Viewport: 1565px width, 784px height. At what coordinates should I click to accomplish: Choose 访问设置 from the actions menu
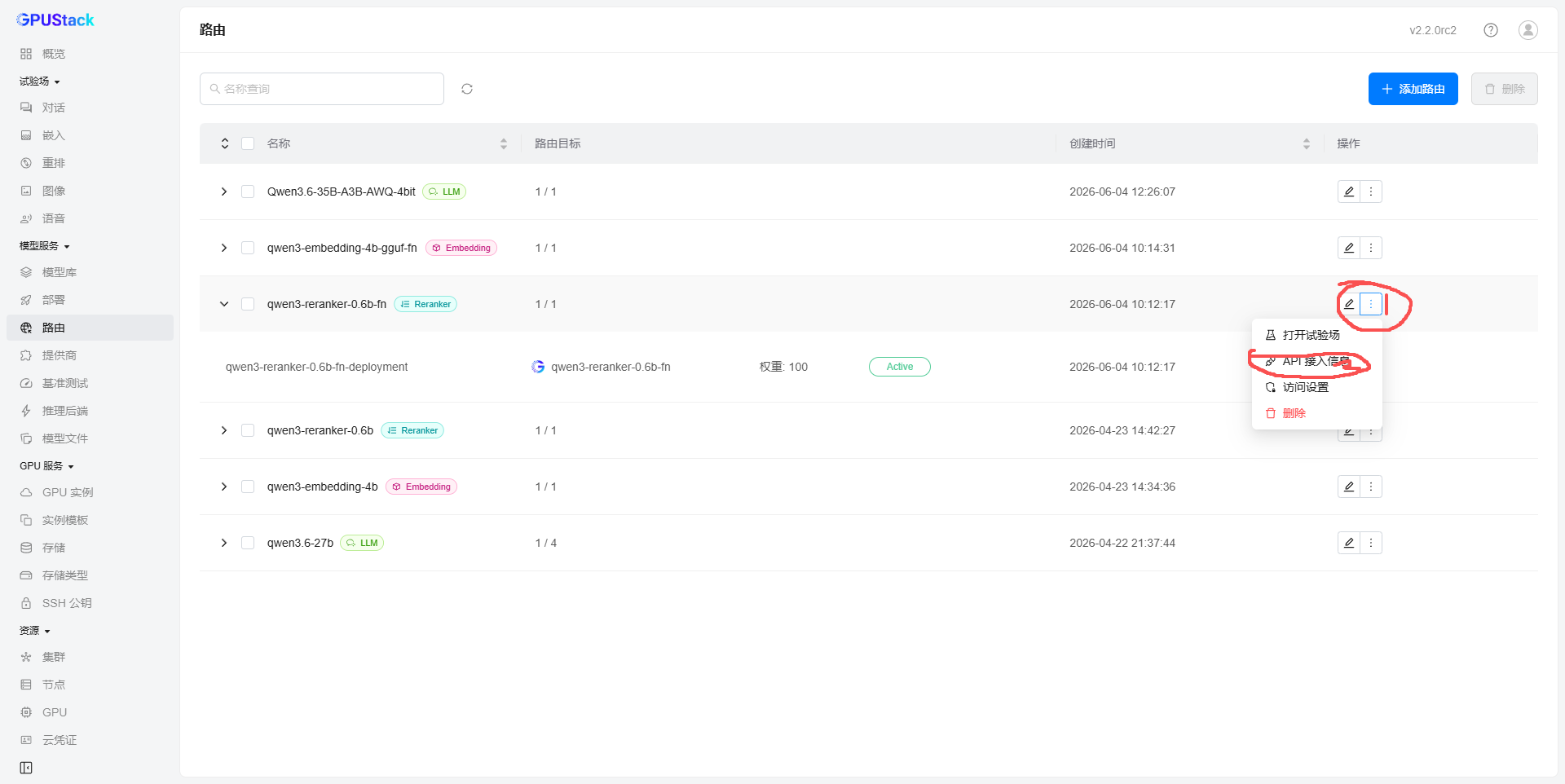click(1317, 387)
